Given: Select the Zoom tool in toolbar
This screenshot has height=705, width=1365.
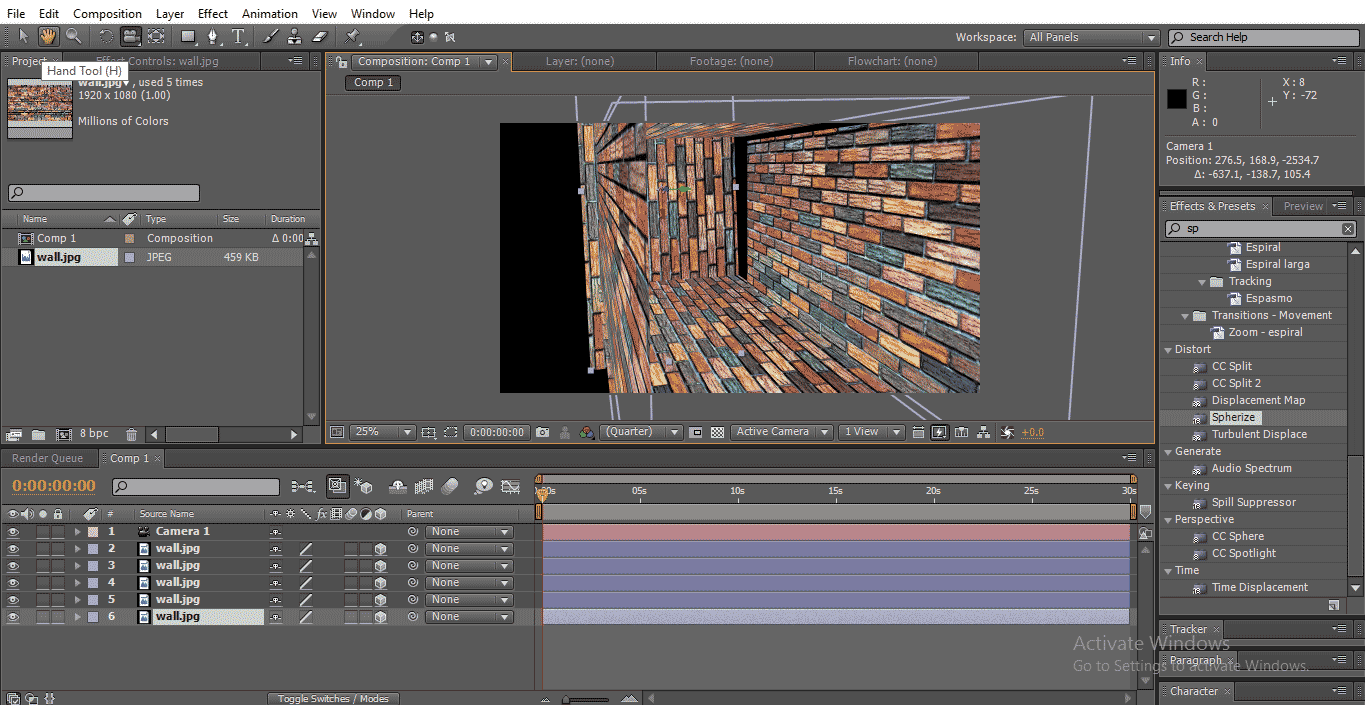Looking at the screenshot, I should tap(73, 37).
